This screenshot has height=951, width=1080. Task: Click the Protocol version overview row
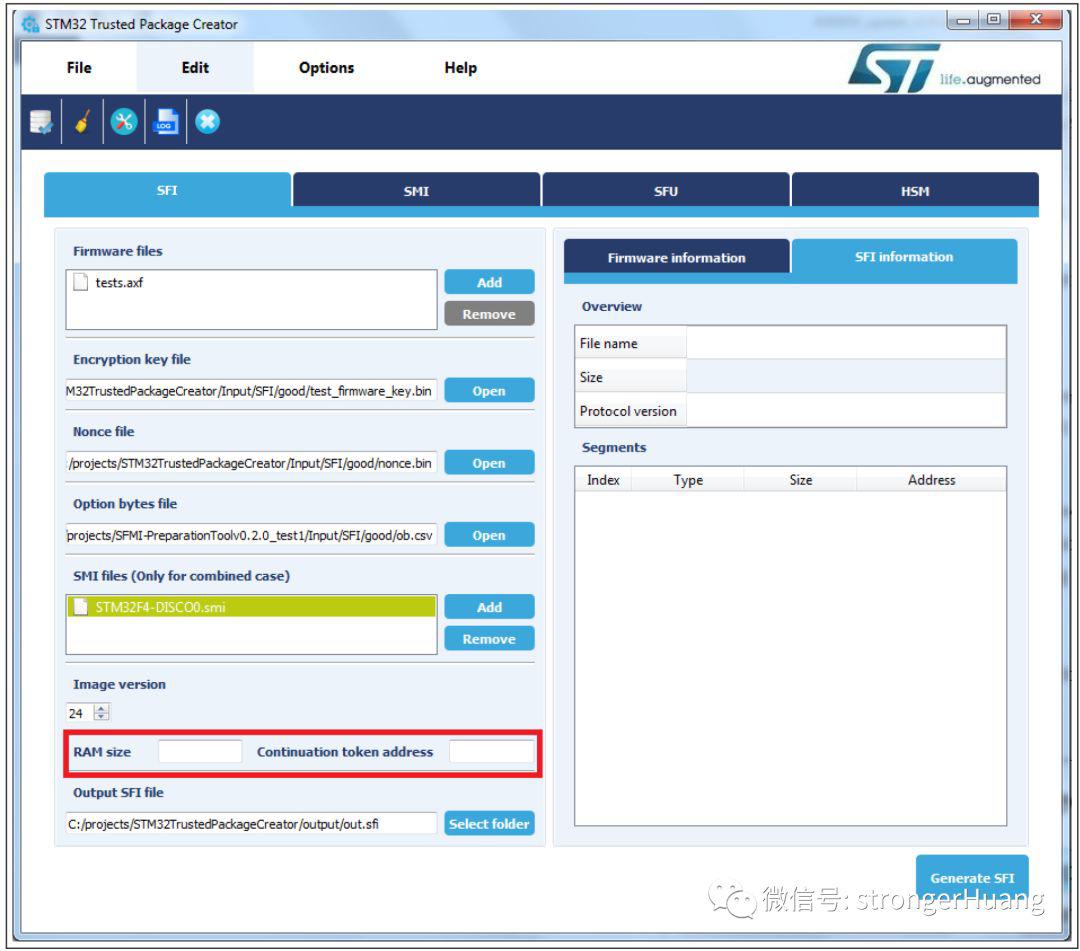(x=790, y=410)
